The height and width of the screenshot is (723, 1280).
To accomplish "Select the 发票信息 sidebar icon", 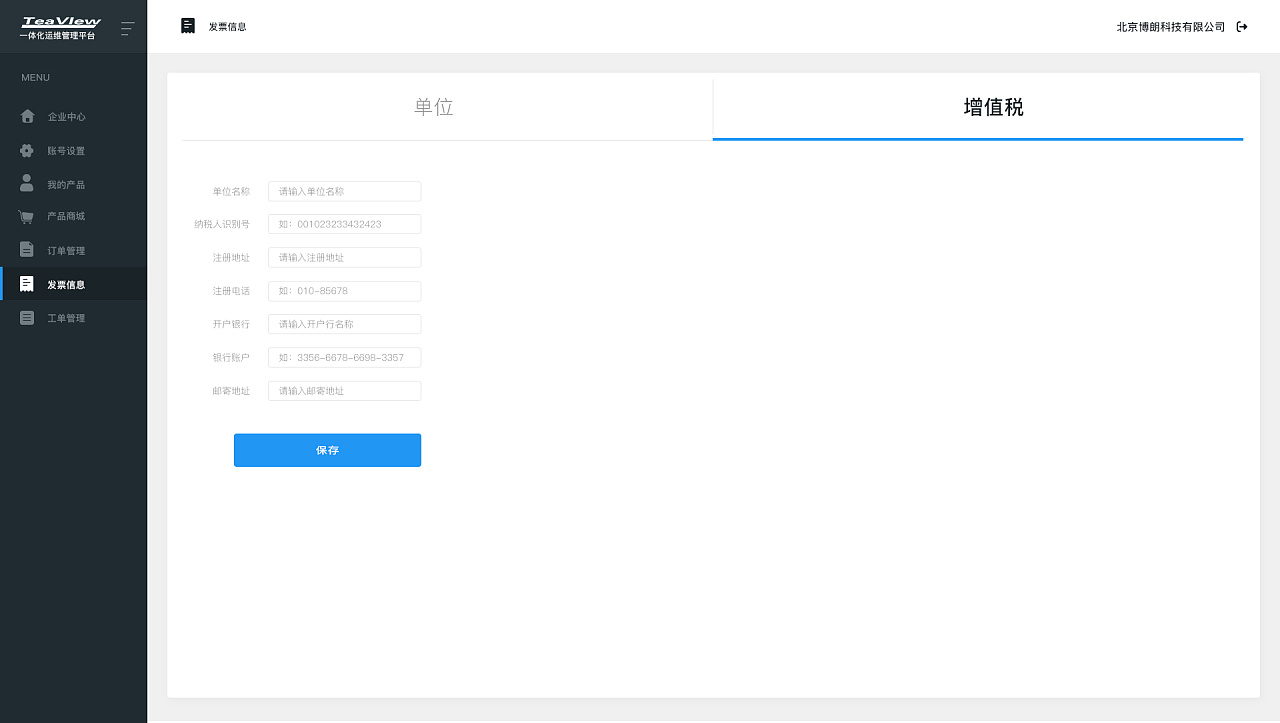I will click(x=27, y=283).
